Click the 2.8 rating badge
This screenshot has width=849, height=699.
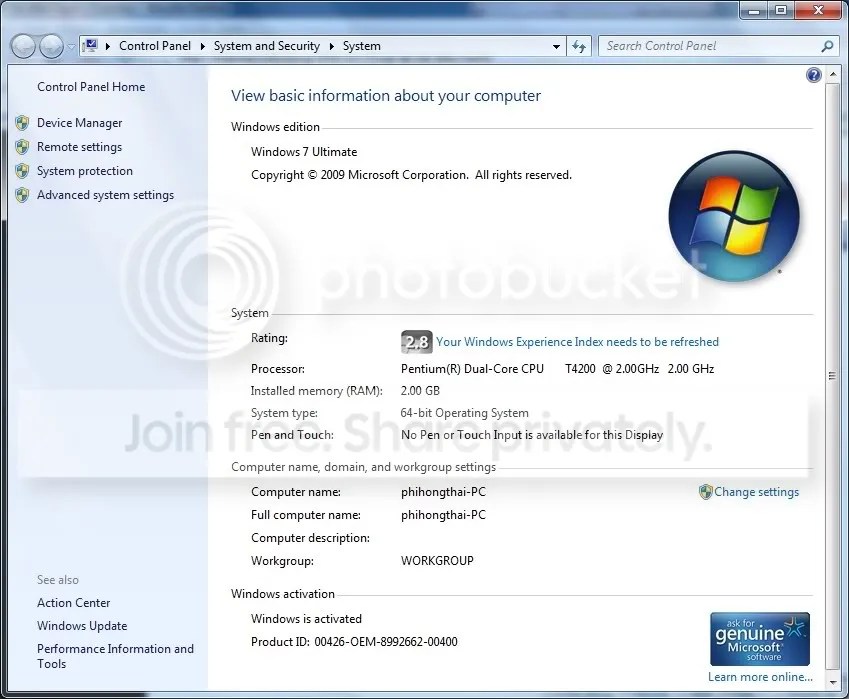tap(416, 342)
